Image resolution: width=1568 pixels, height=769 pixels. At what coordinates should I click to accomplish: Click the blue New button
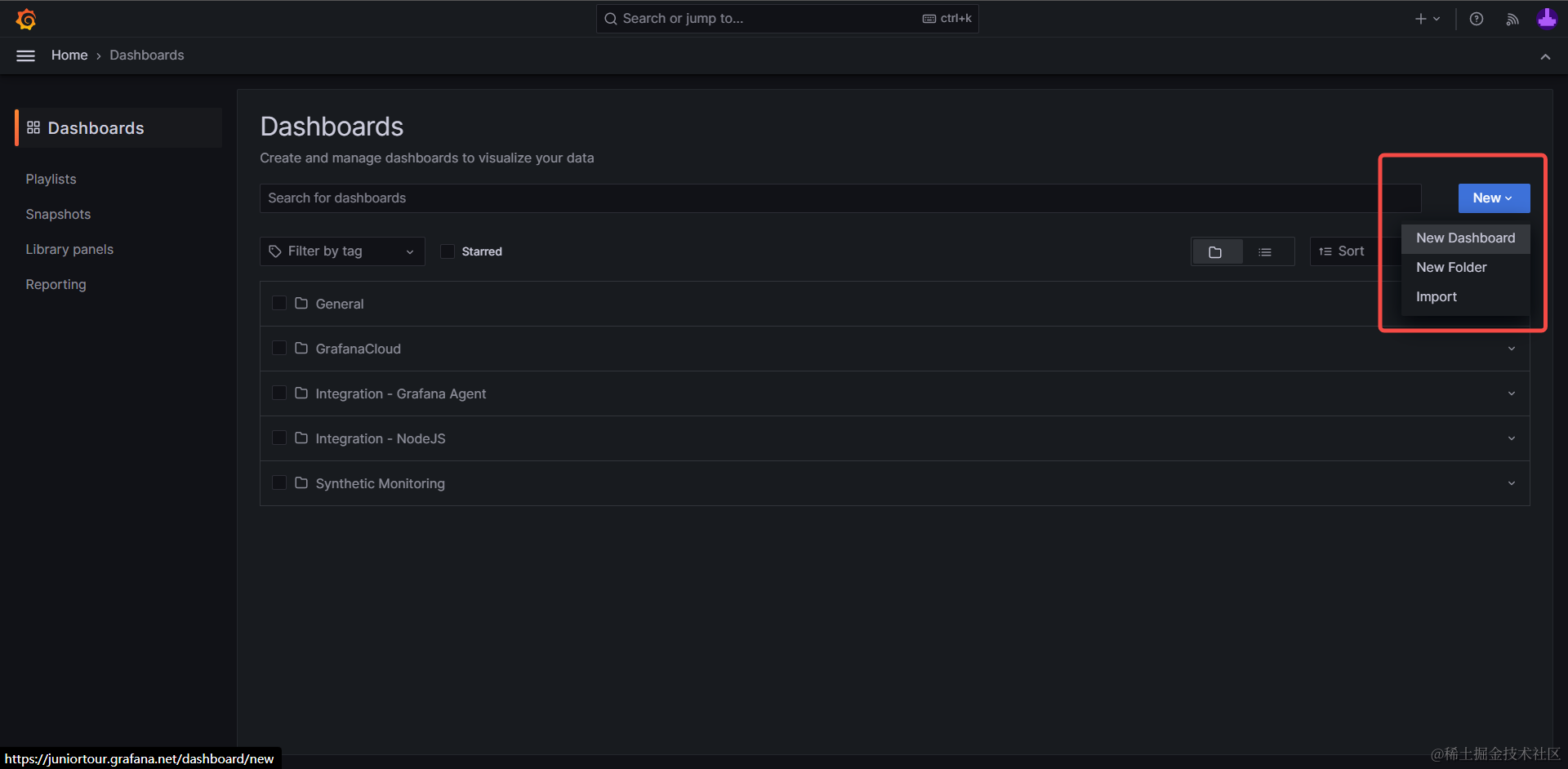coord(1493,198)
